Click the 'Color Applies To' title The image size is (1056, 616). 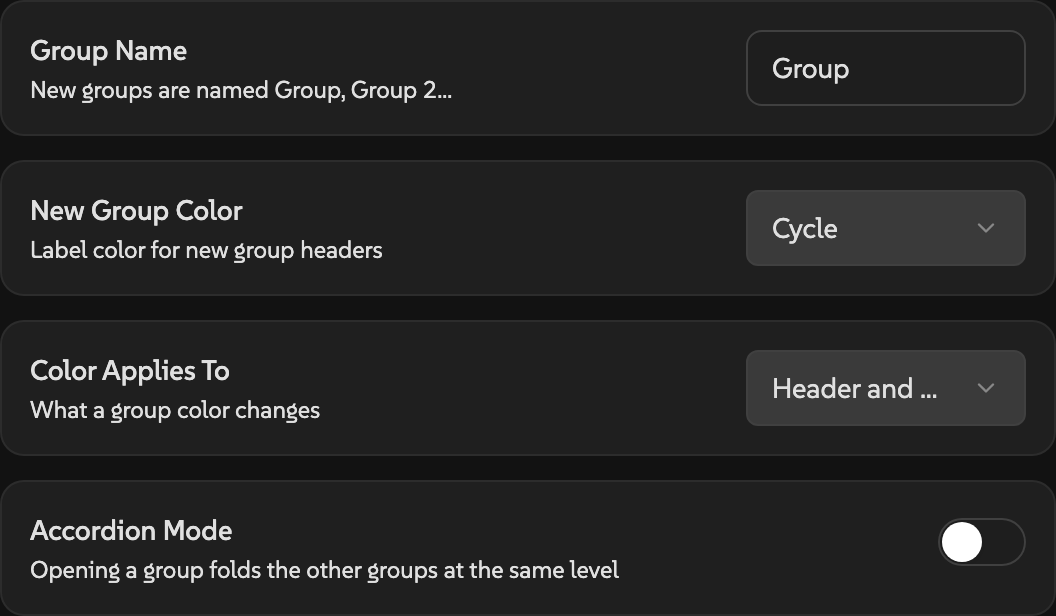[x=130, y=371]
